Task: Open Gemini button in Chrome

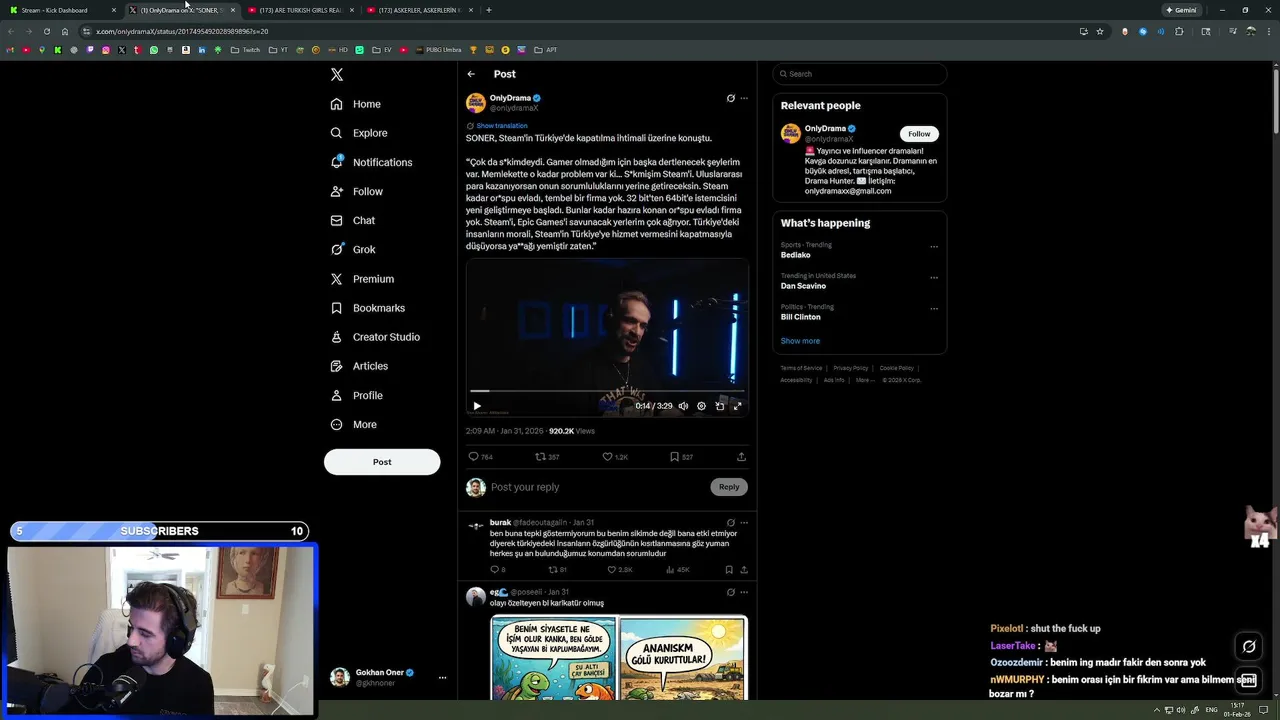Action: coord(1181,10)
